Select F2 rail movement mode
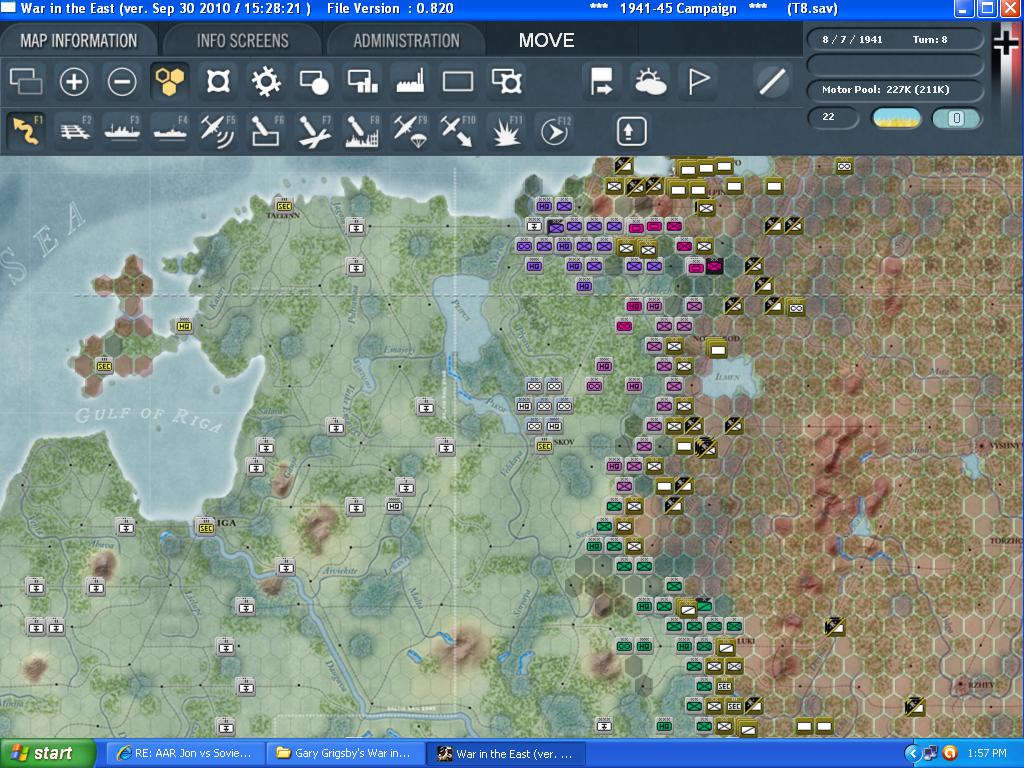The height and width of the screenshot is (768, 1024). pos(74,130)
